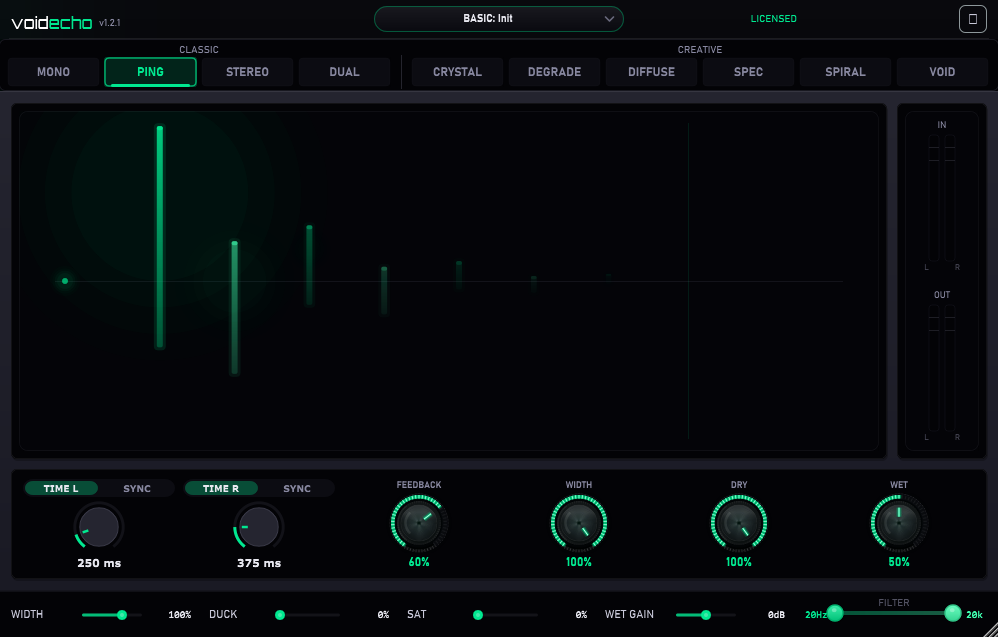The height and width of the screenshot is (637, 998).
Task: Open the BASIC: Init preset dropdown
Action: tap(498, 18)
